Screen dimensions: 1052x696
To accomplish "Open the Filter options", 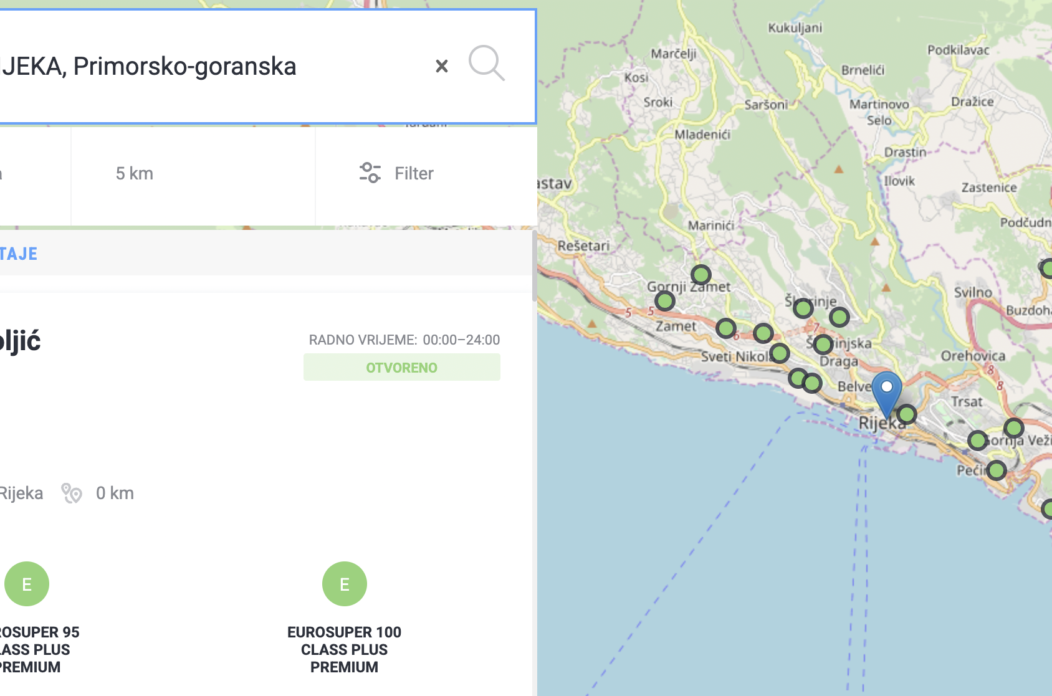I will point(397,174).
